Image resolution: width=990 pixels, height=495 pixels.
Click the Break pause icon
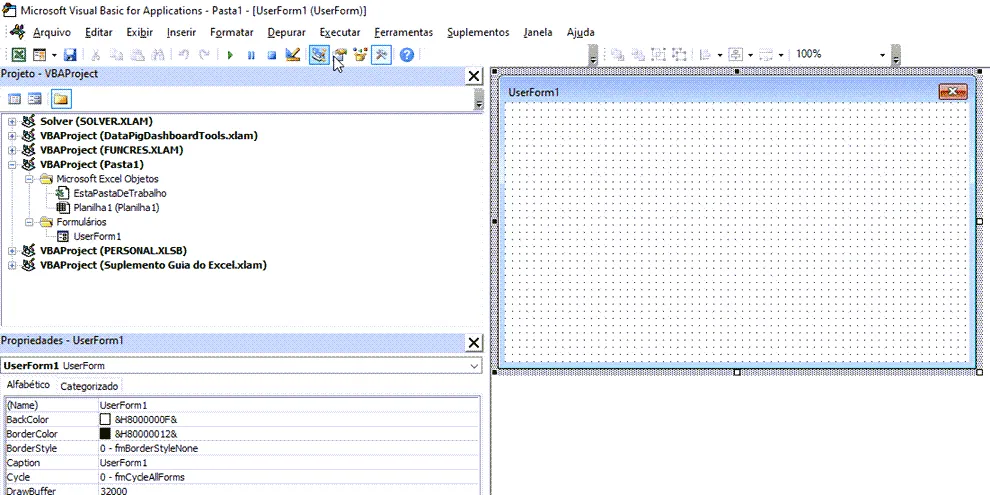tap(251, 55)
